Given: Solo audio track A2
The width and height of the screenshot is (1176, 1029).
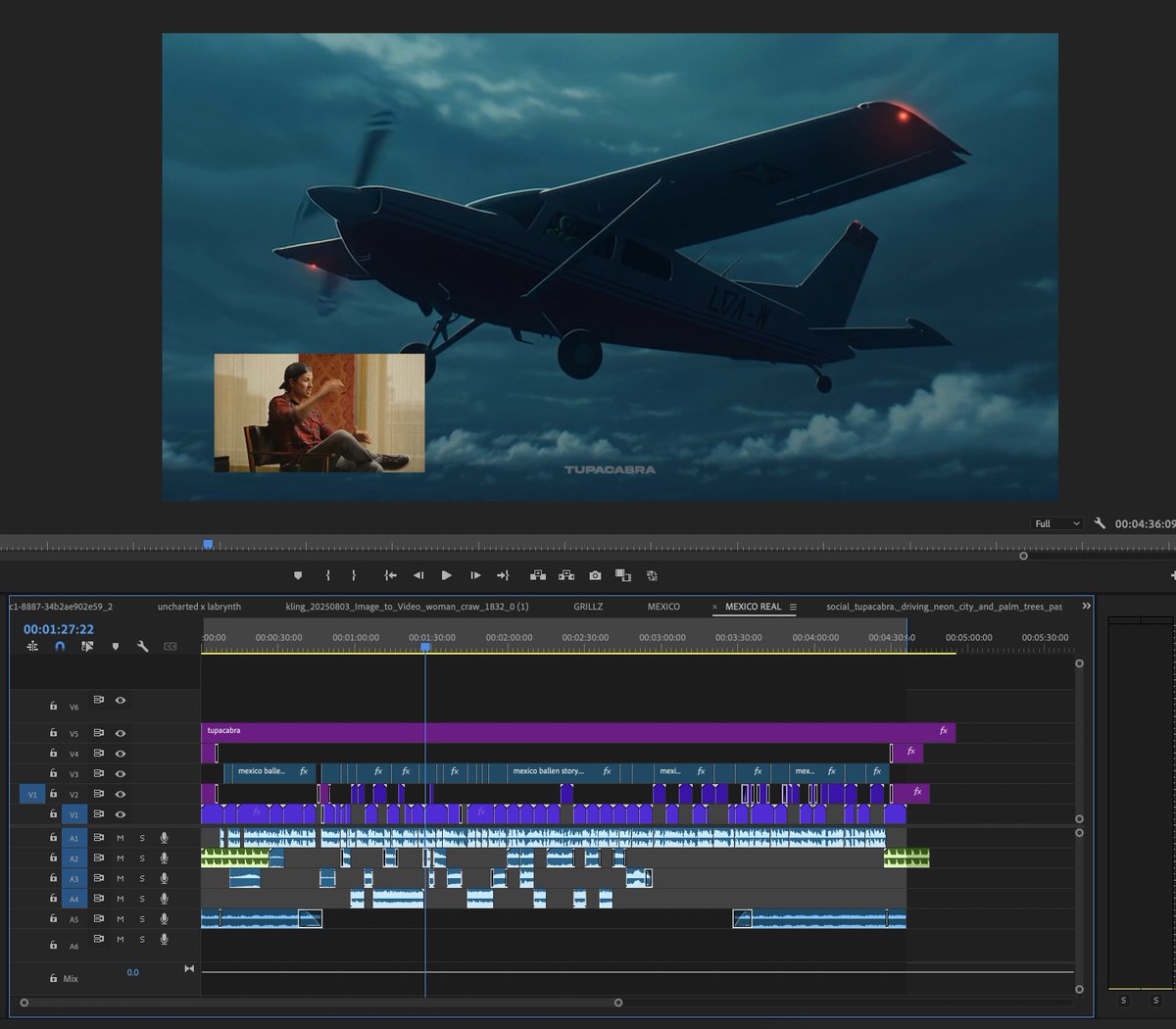Looking at the screenshot, I should [142, 858].
